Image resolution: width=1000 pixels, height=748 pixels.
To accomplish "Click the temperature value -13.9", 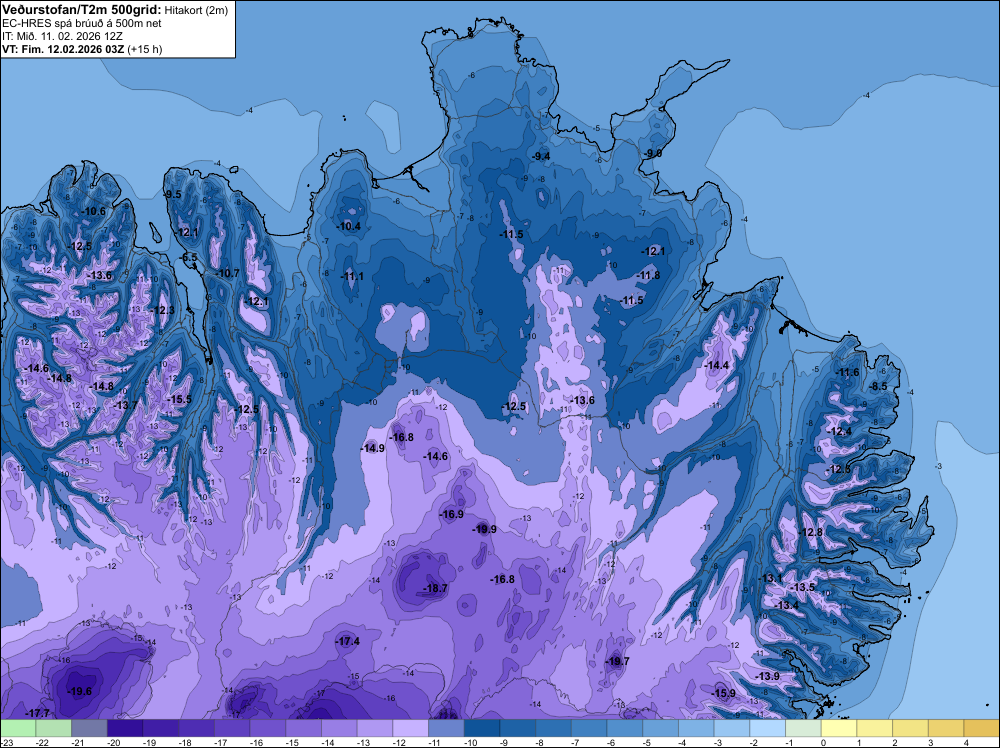I will pyautogui.click(x=768, y=676).
